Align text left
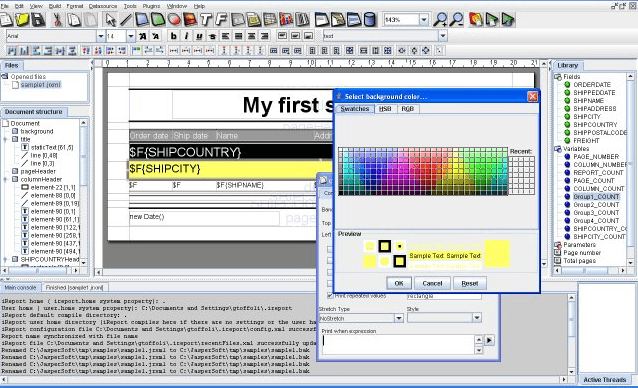 [x=225, y=36]
